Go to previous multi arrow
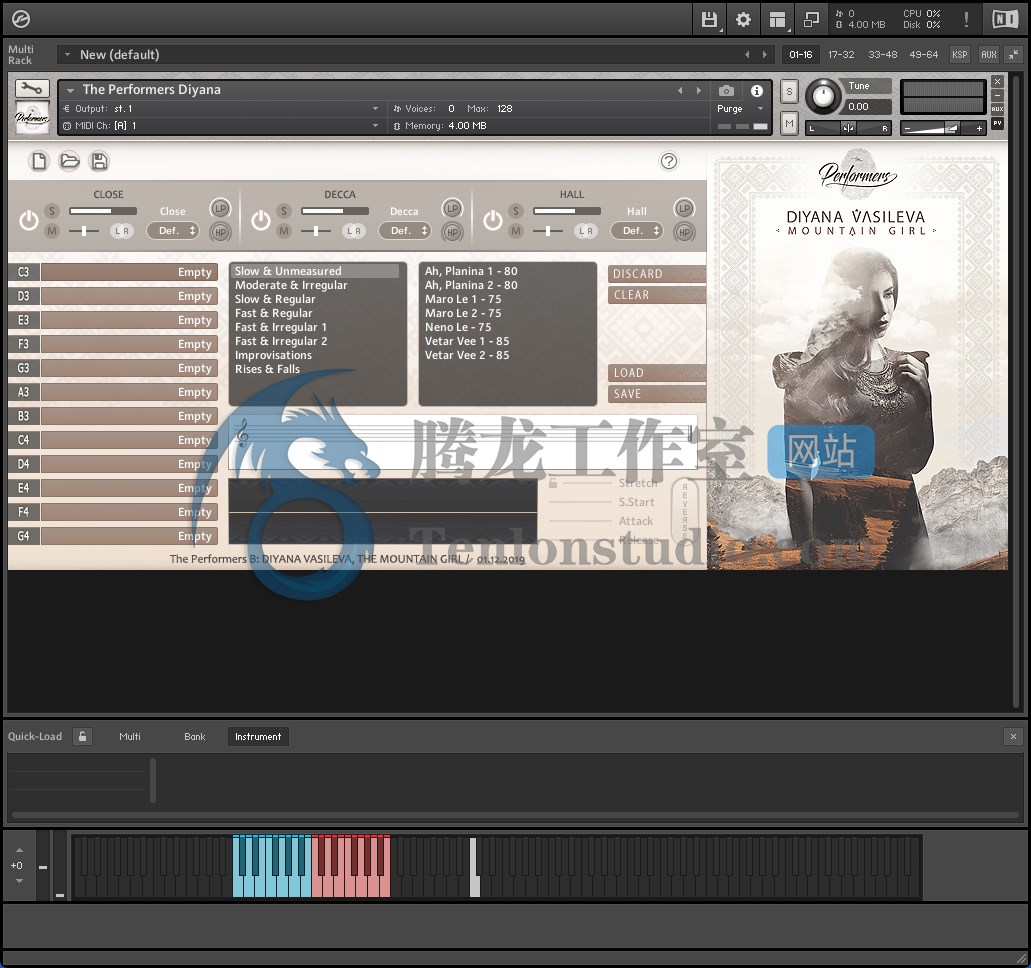This screenshot has height=968, width=1031. 747,55
